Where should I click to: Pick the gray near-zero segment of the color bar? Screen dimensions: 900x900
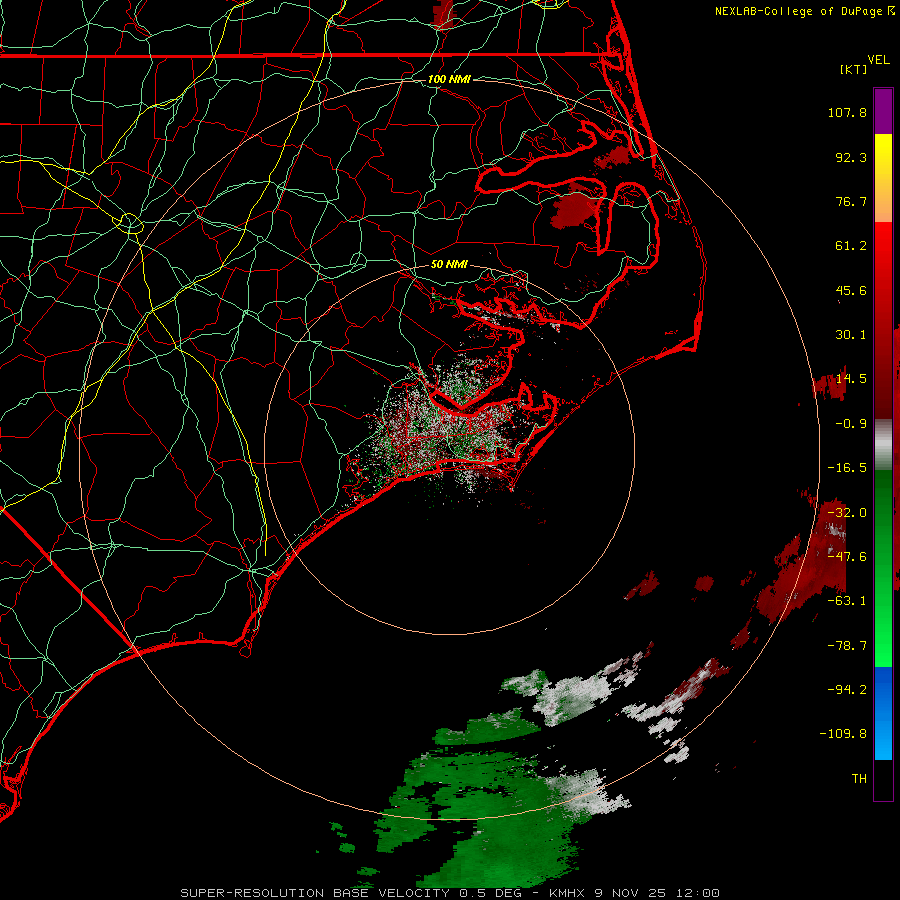(x=883, y=445)
